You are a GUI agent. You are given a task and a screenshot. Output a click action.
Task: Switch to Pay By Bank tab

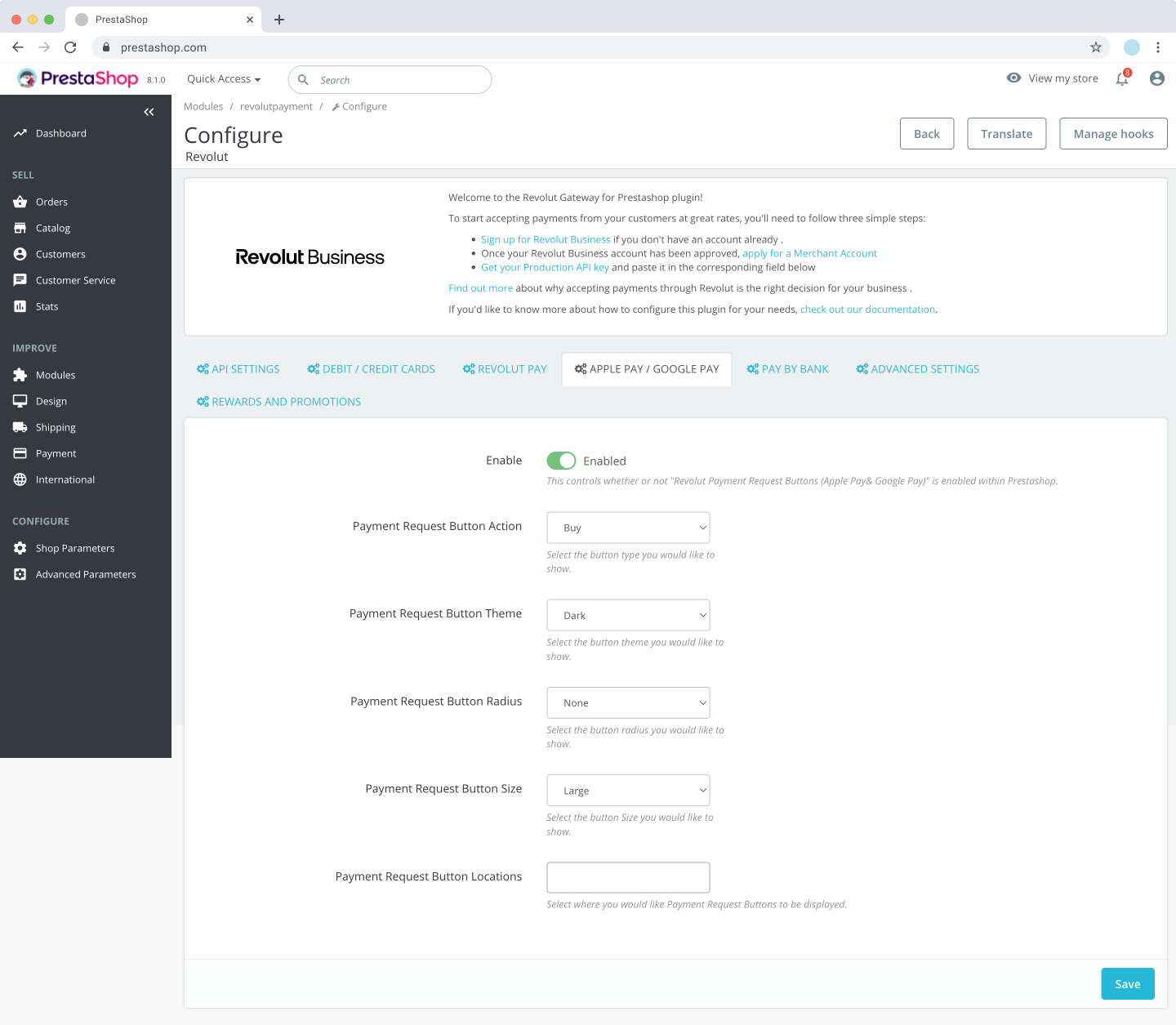tap(788, 369)
